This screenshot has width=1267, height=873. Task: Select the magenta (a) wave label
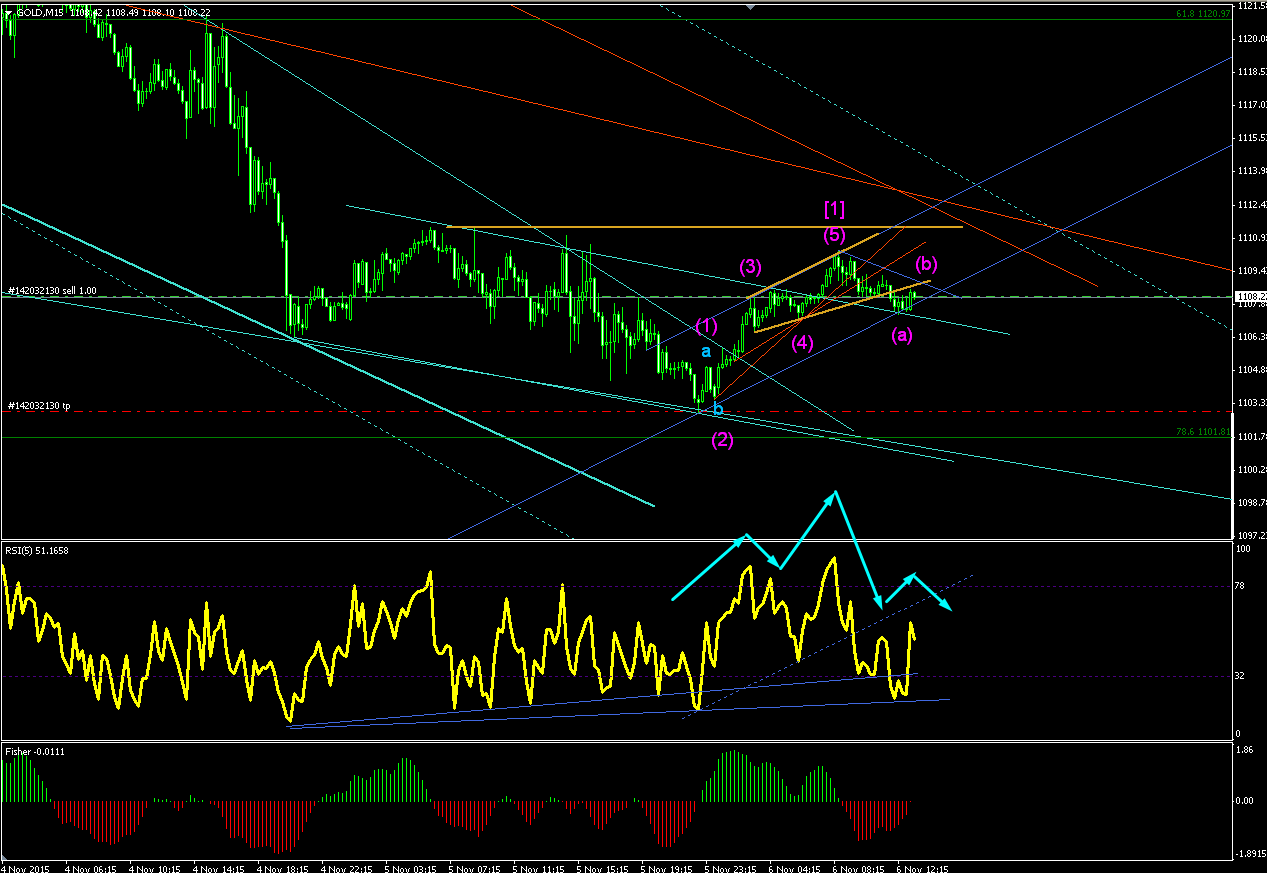coord(902,336)
